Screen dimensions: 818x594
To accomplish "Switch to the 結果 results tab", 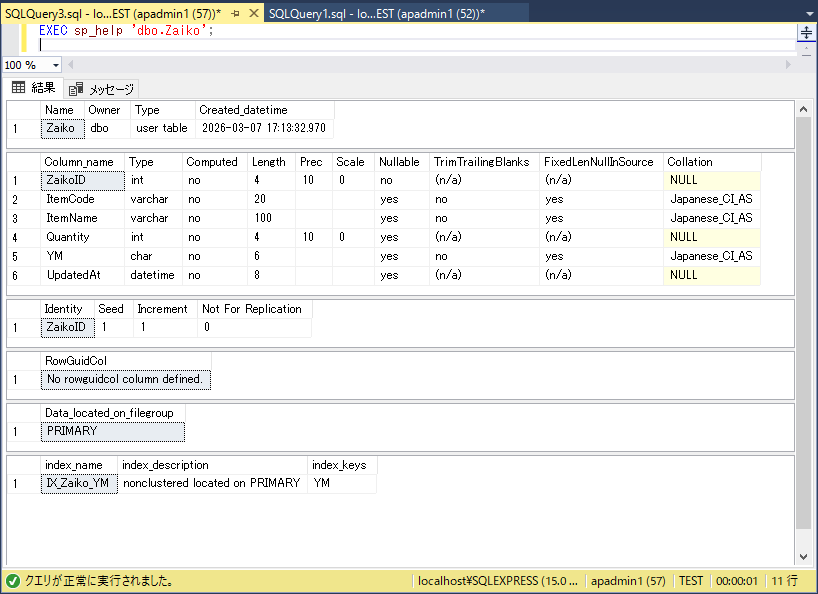I will click(33, 88).
